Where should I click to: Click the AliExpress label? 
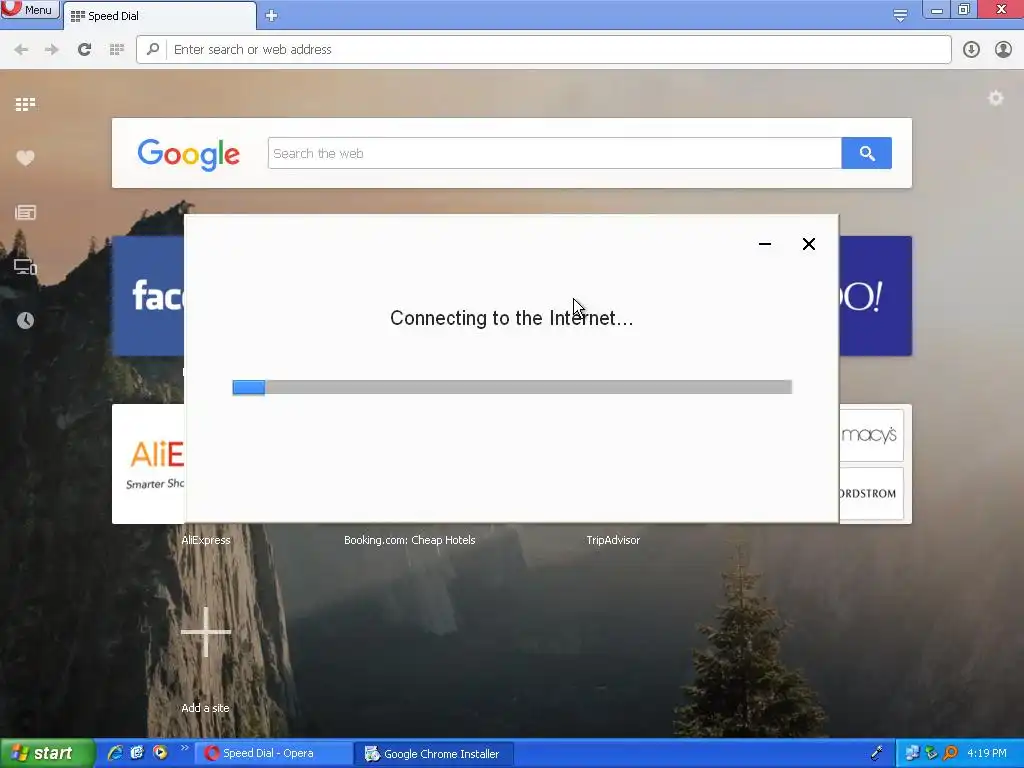coord(206,540)
